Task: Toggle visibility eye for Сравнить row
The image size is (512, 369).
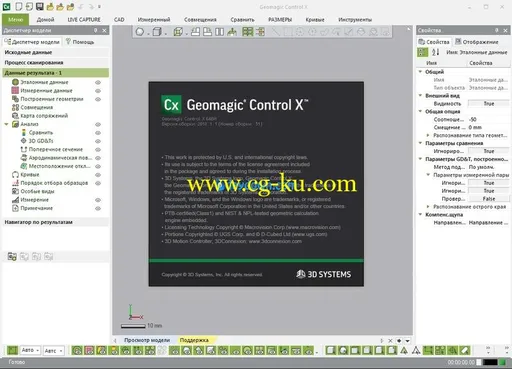Action: point(98,133)
